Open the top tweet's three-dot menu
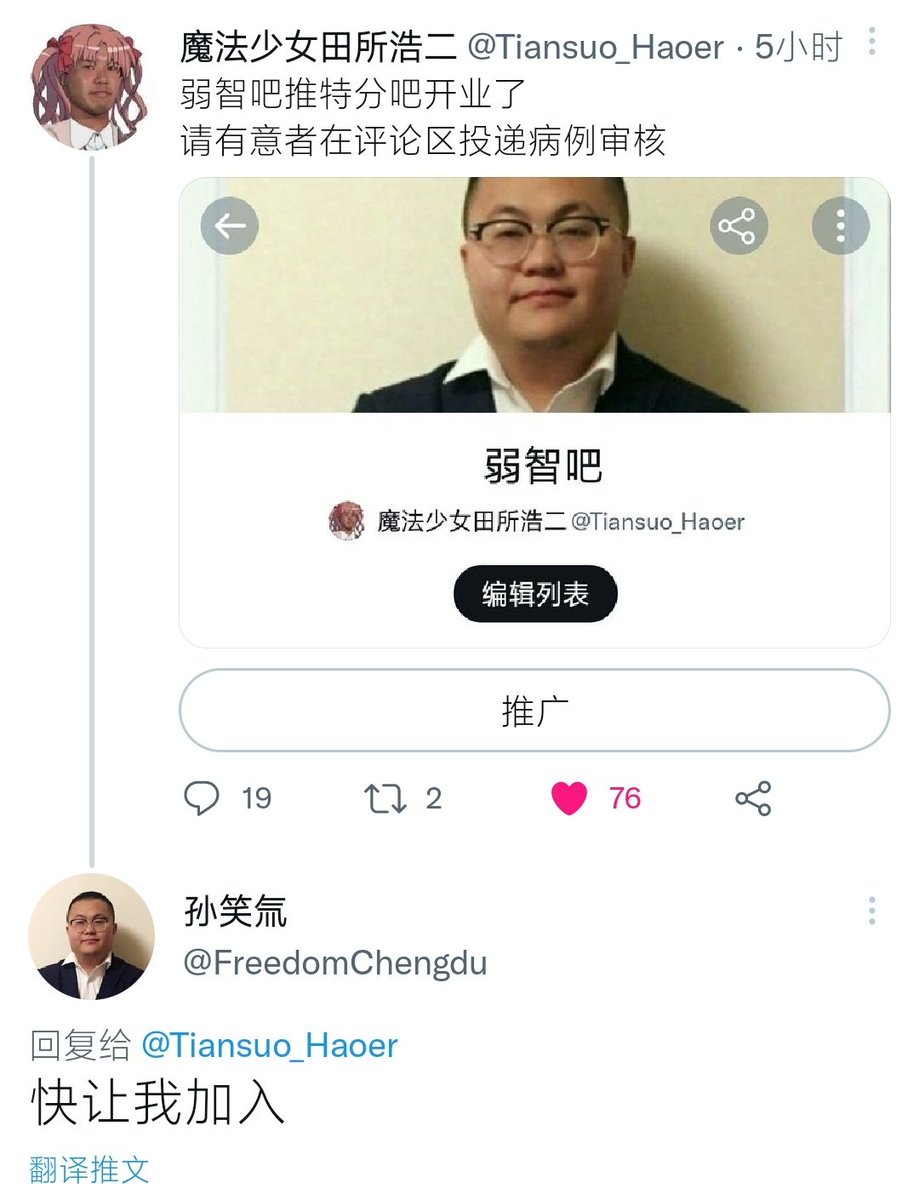Screen dimensions: 919x1200 [x=873, y=41]
